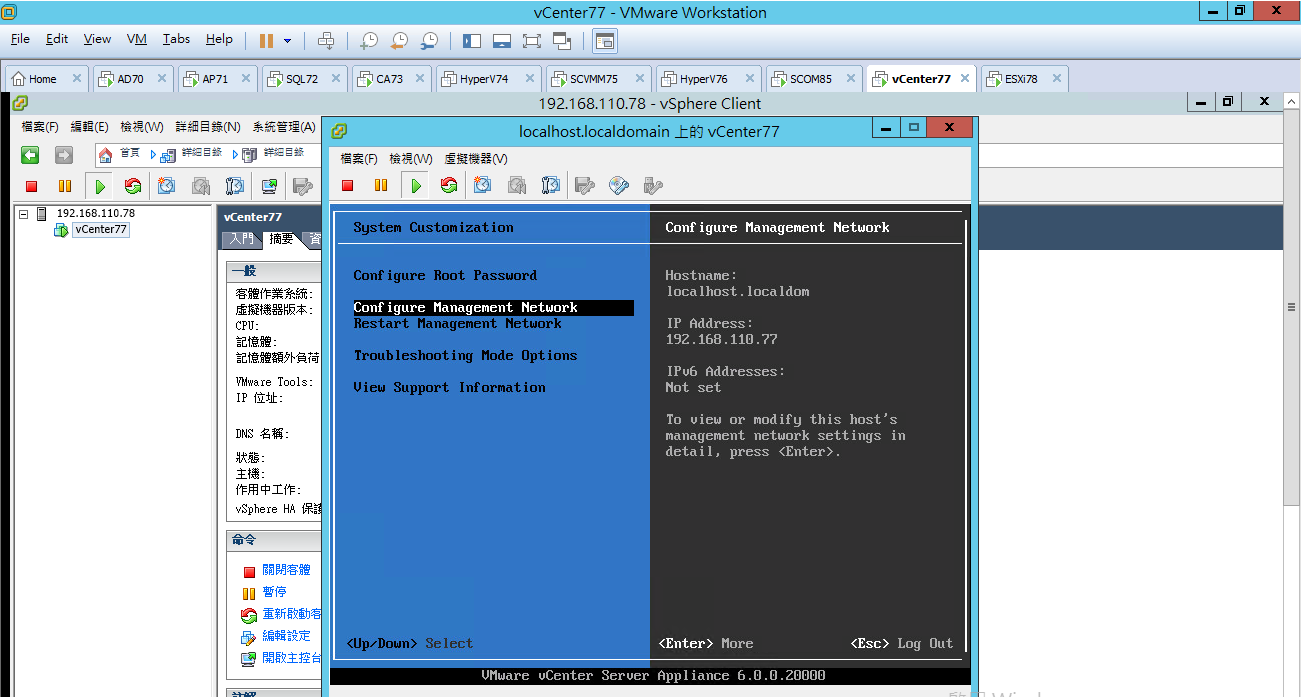The width and height of the screenshot is (1301, 697).
Task: Switch to the AP71 tab
Action: (x=216, y=79)
